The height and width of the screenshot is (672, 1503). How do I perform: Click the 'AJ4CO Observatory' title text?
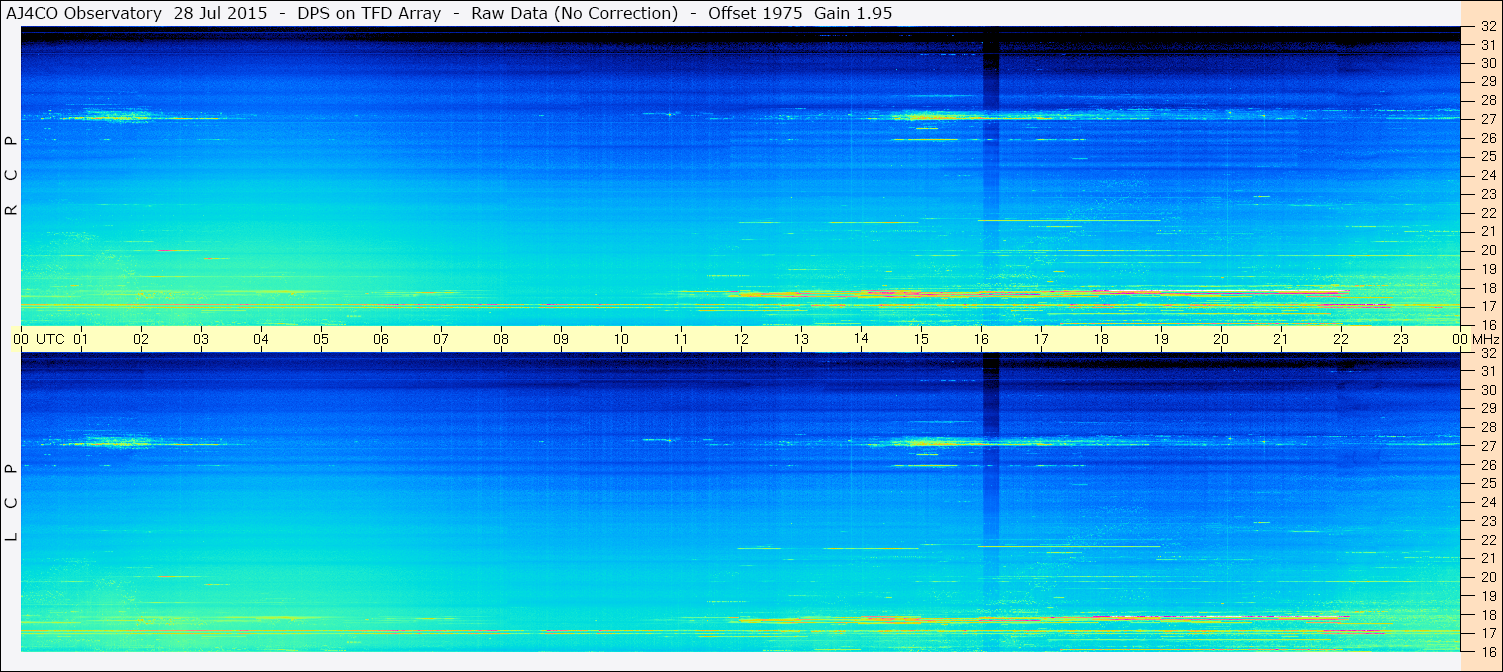pos(86,13)
